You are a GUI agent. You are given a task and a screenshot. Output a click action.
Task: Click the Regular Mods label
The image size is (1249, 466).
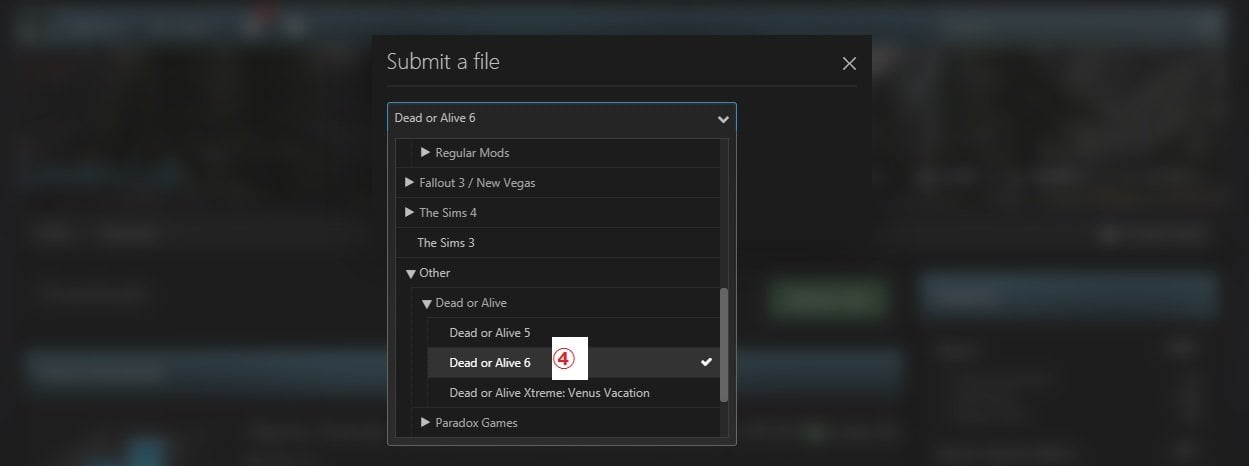(x=472, y=153)
